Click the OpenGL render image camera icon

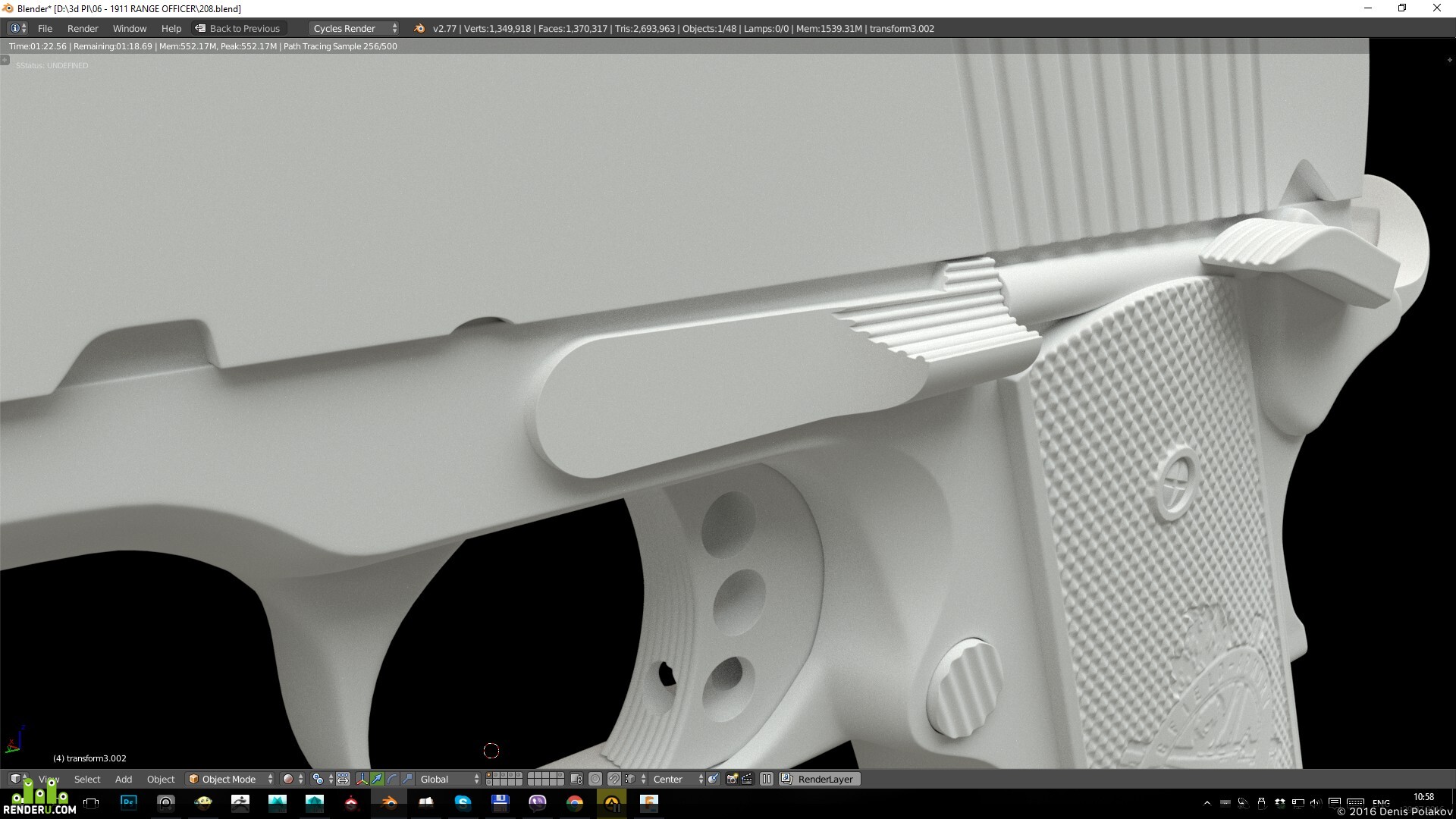click(x=732, y=779)
